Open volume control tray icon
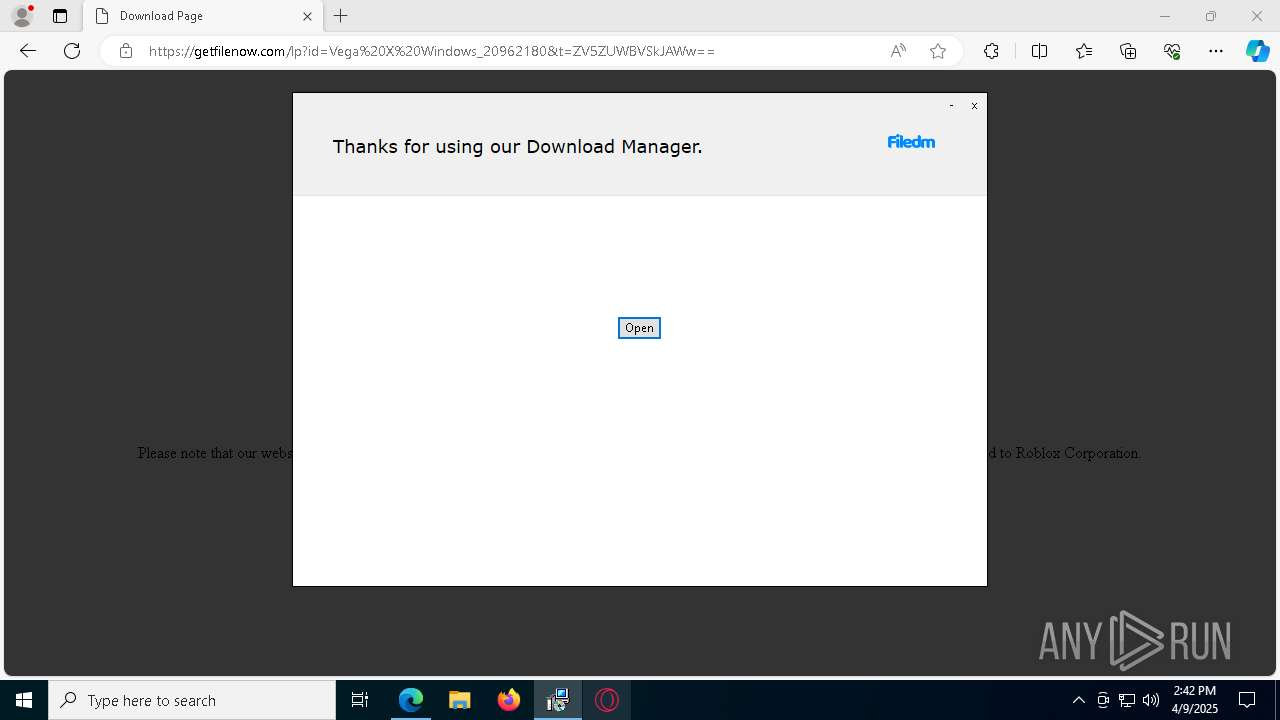The image size is (1280, 720). 1151,700
